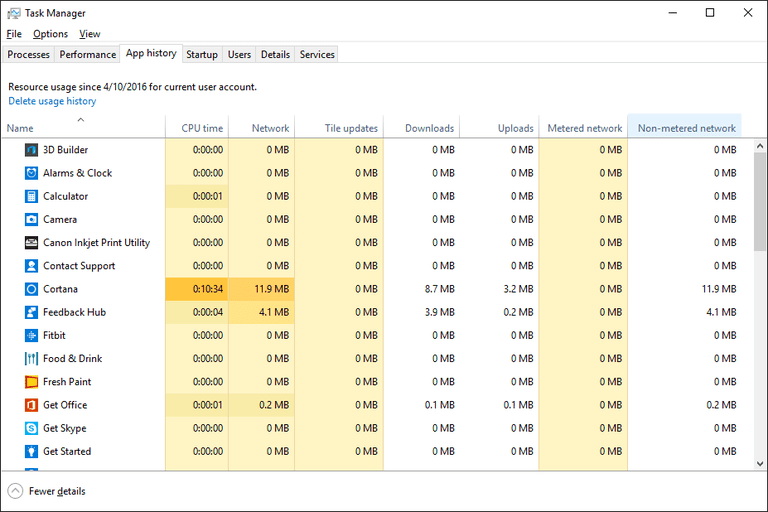Click the 3D Builder app icon
Viewport: 768px width, 512px height.
31,150
